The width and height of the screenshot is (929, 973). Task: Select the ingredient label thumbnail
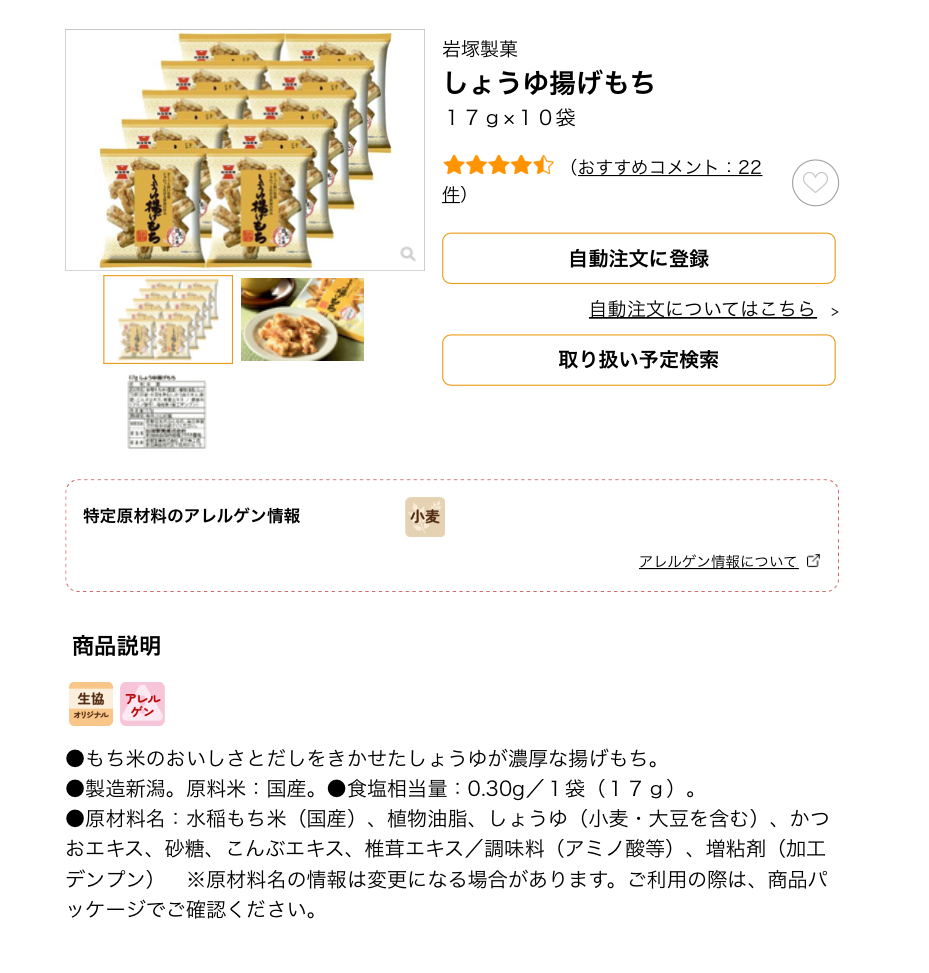(166, 411)
